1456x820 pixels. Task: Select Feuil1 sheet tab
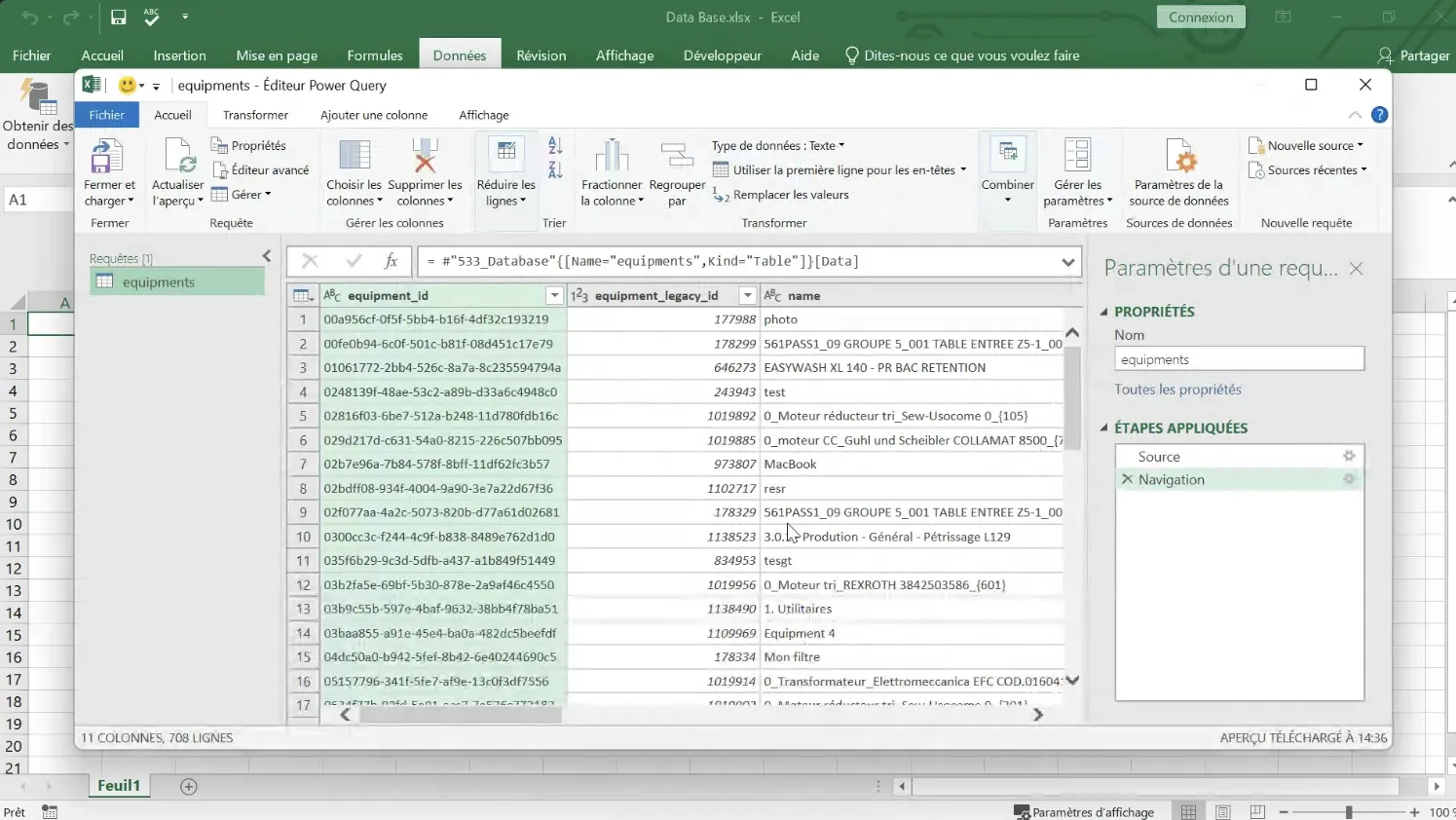coord(119,786)
